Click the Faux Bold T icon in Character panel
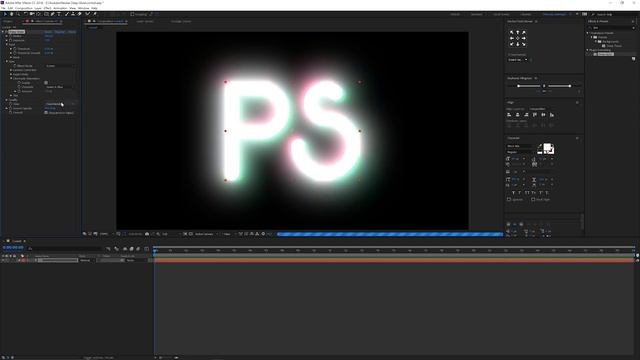The height and width of the screenshot is (360, 640). [x=513, y=193]
